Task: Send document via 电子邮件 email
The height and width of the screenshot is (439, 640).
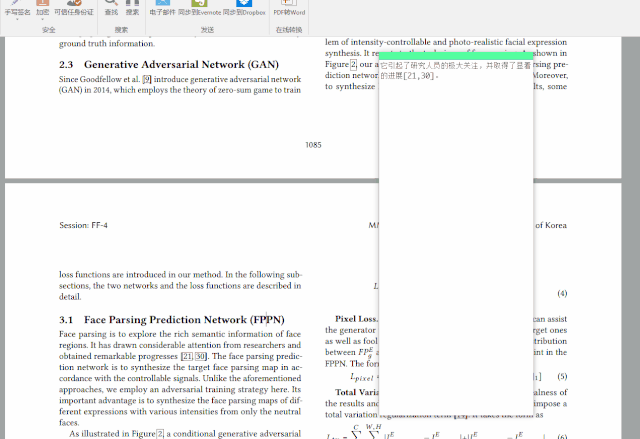Action: coord(162,8)
